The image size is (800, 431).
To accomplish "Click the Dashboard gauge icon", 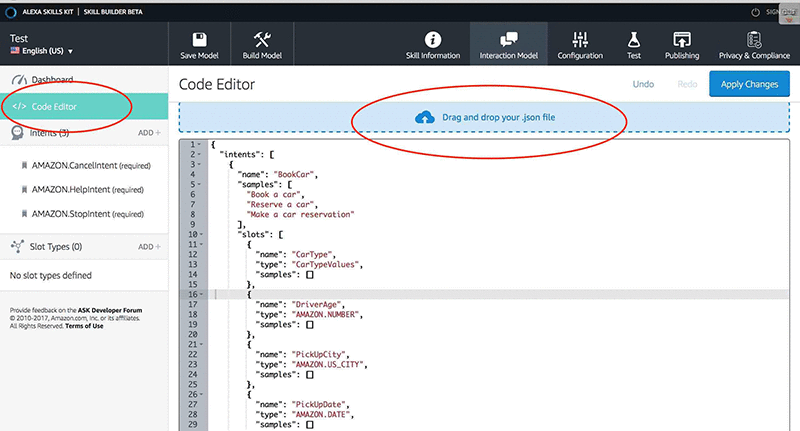I will tap(19, 80).
